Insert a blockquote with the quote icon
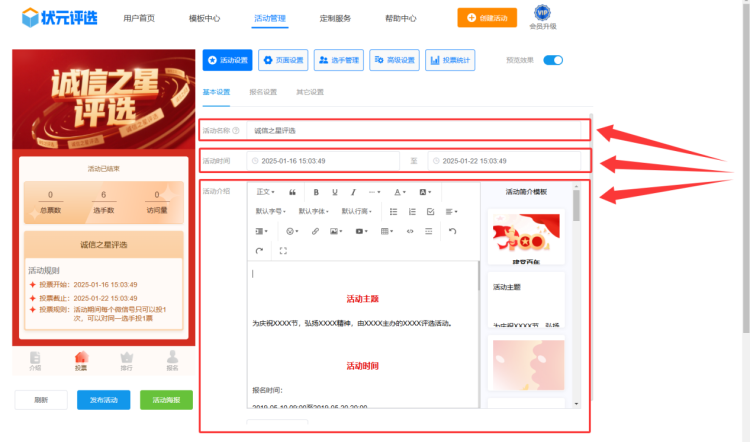This screenshot has width=750, height=442. 292,192
